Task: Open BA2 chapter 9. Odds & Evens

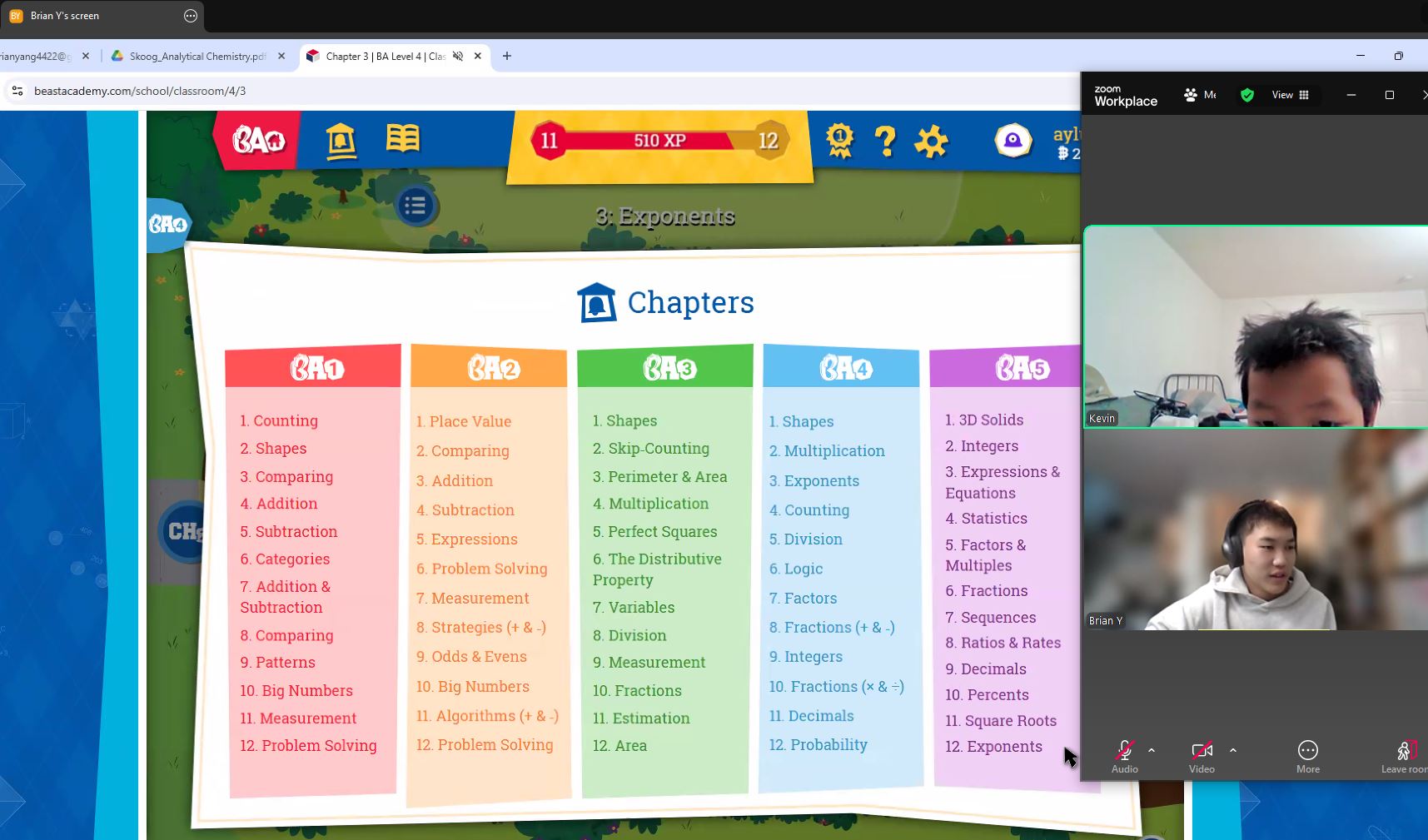Action: [x=472, y=656]
